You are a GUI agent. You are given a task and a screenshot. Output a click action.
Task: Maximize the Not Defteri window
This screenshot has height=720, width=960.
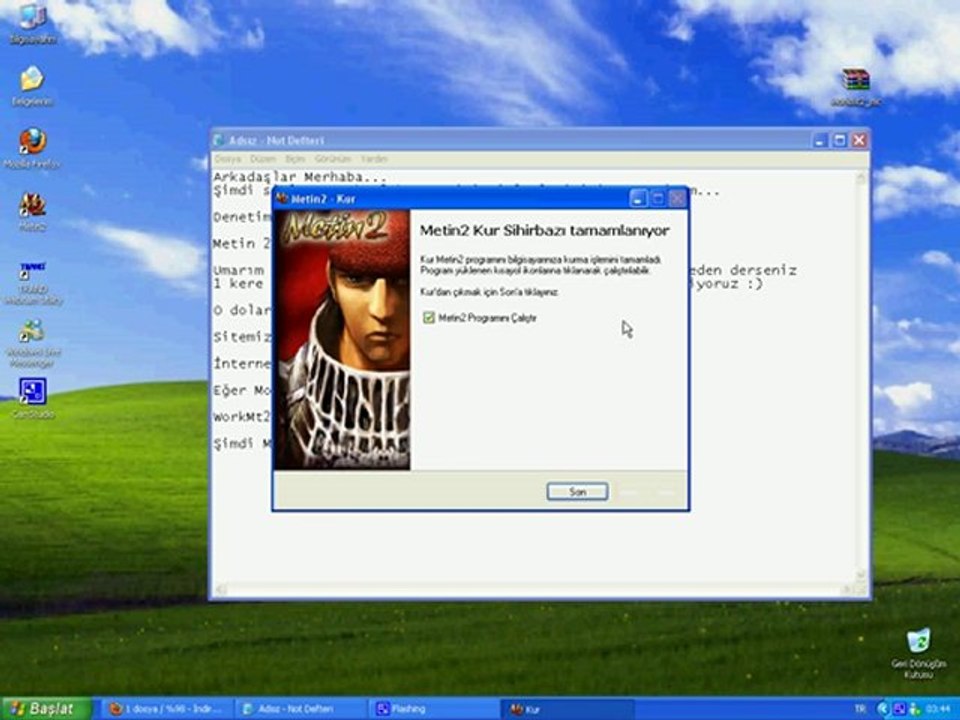[x=840, y=140]
